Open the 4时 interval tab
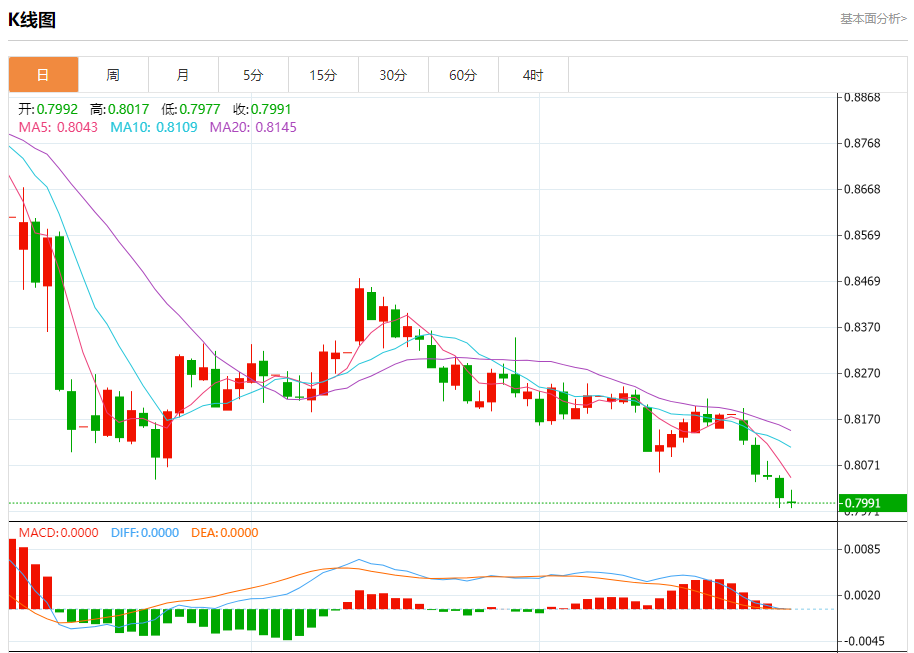The height and width of the screenshot is (653, 914). (x=533, y=75)
